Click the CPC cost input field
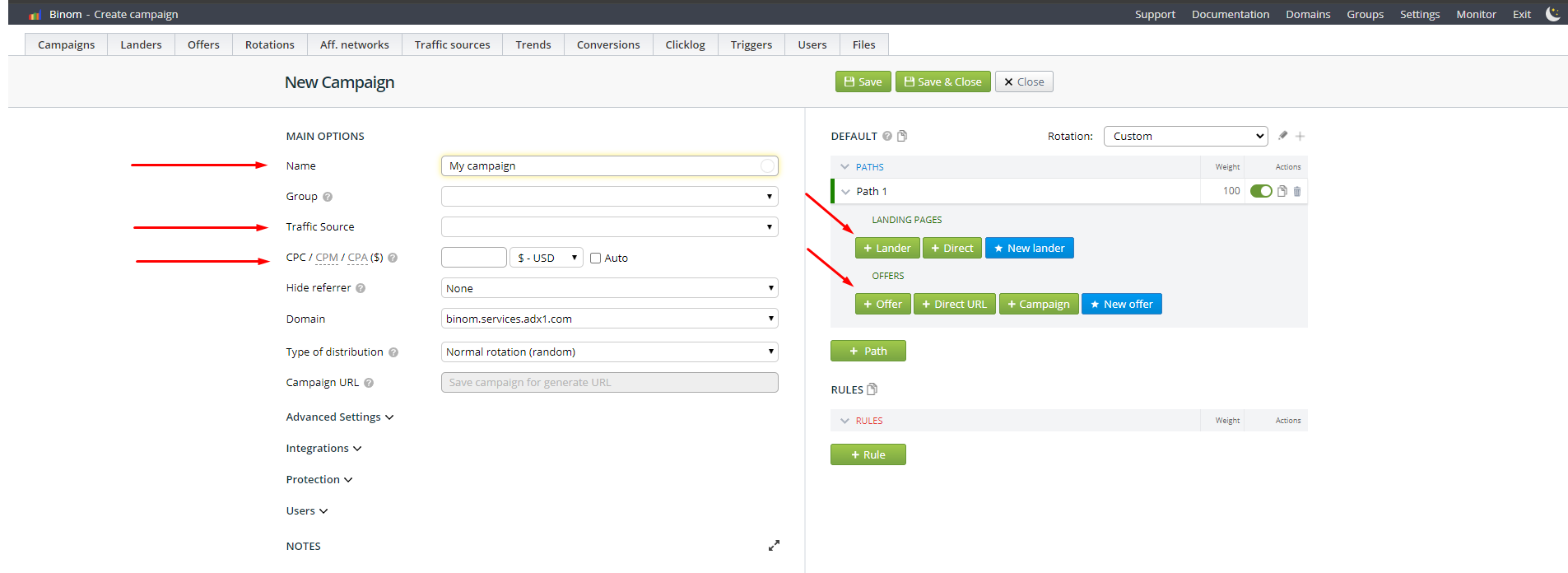 [x=474, y=258]
